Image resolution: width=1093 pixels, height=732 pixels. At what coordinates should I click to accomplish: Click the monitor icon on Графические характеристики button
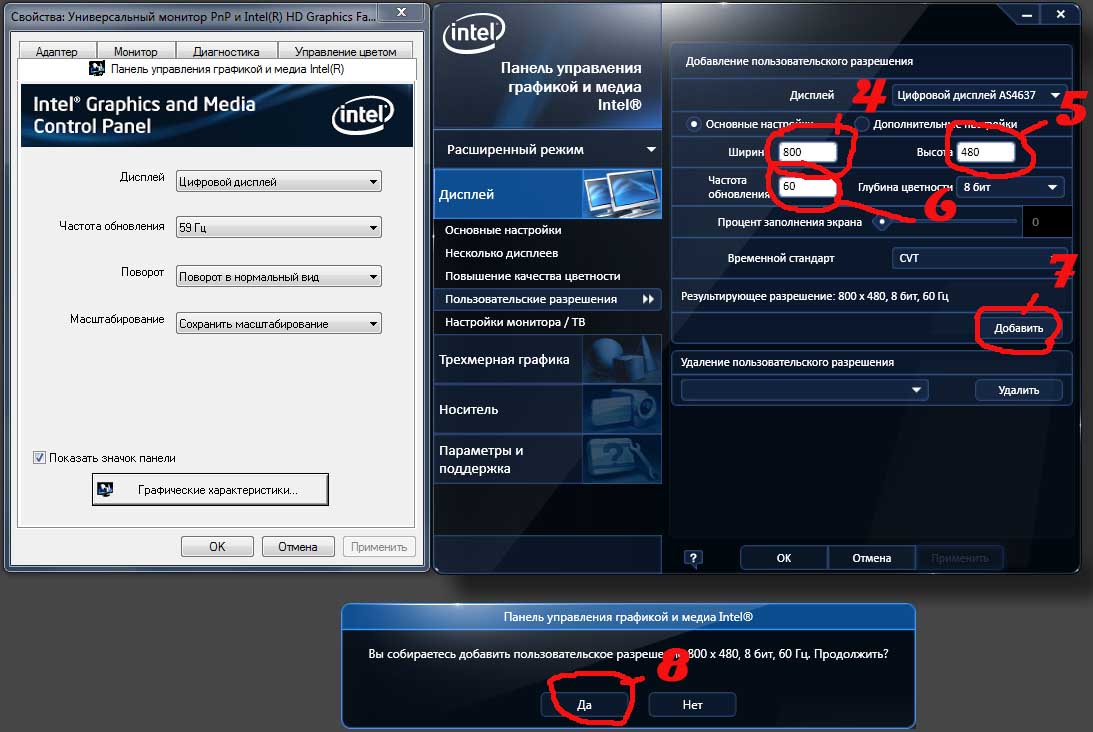coord(103,490)
